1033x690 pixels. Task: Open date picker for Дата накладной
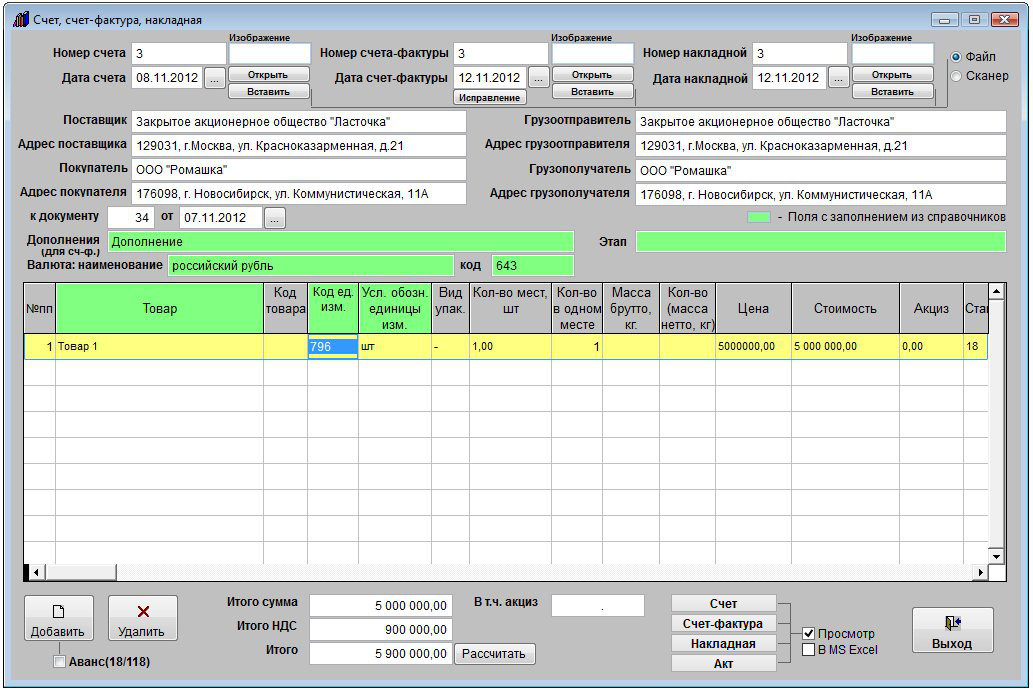[838, 78]
